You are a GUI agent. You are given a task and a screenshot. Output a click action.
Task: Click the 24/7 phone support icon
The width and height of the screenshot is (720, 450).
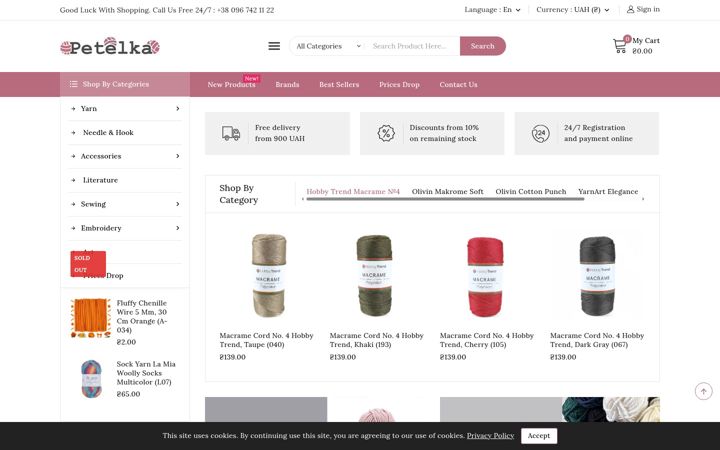click(x=540, y=133)
